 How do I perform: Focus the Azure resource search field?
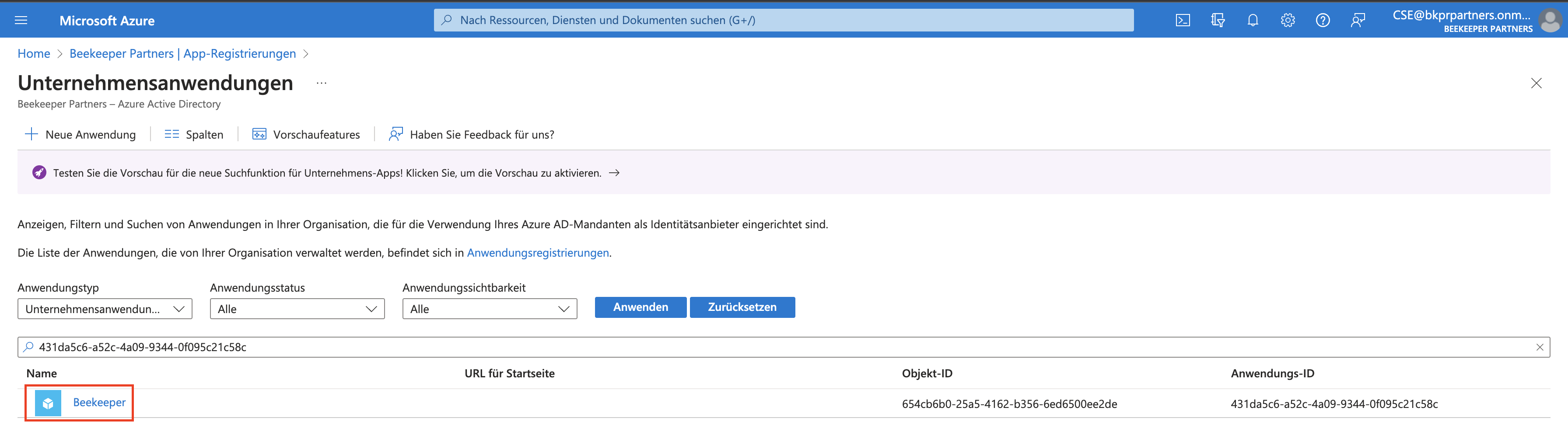coord(784,20)
